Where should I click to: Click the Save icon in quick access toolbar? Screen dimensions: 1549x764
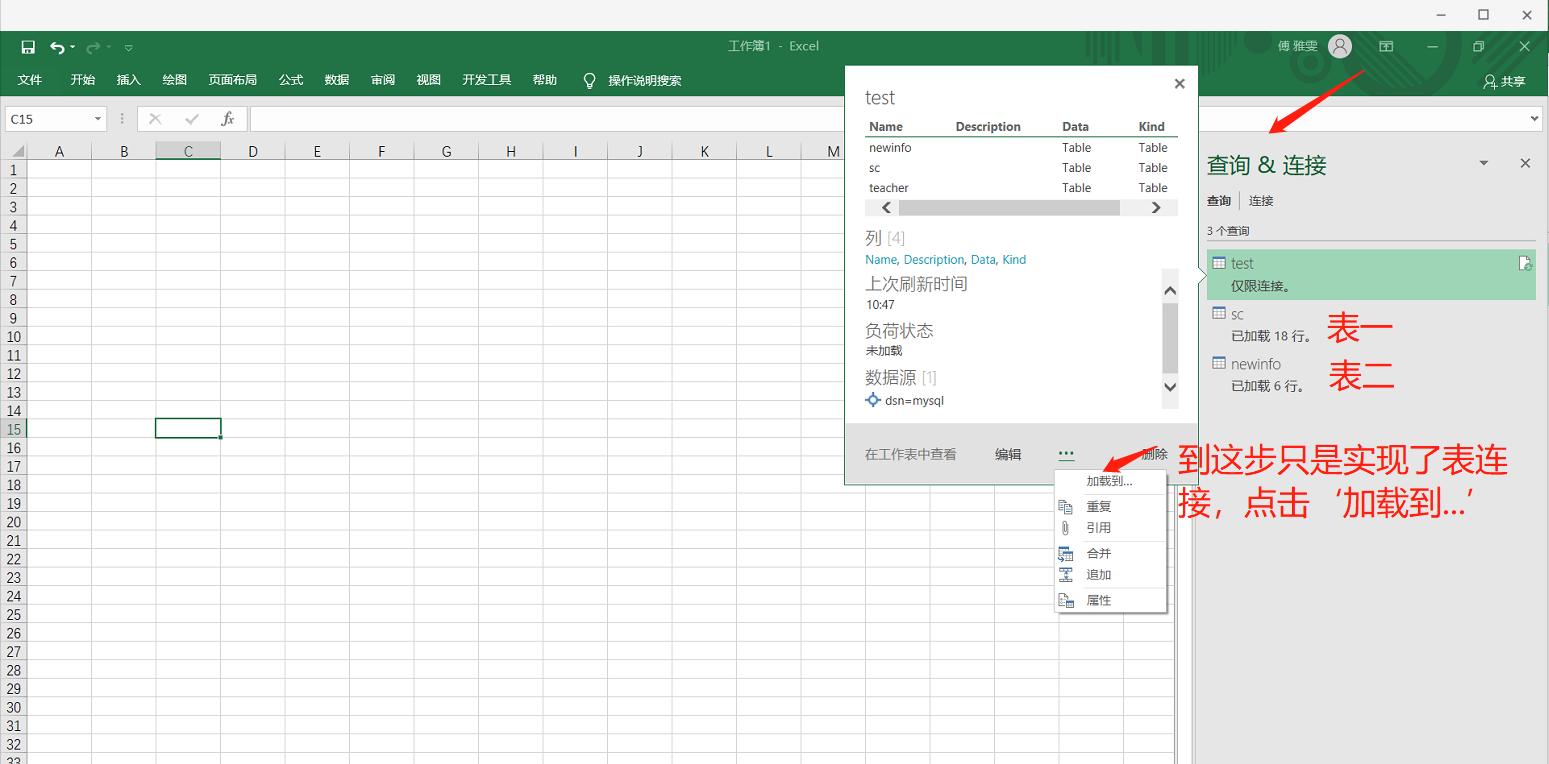click(x=27, y=47)
